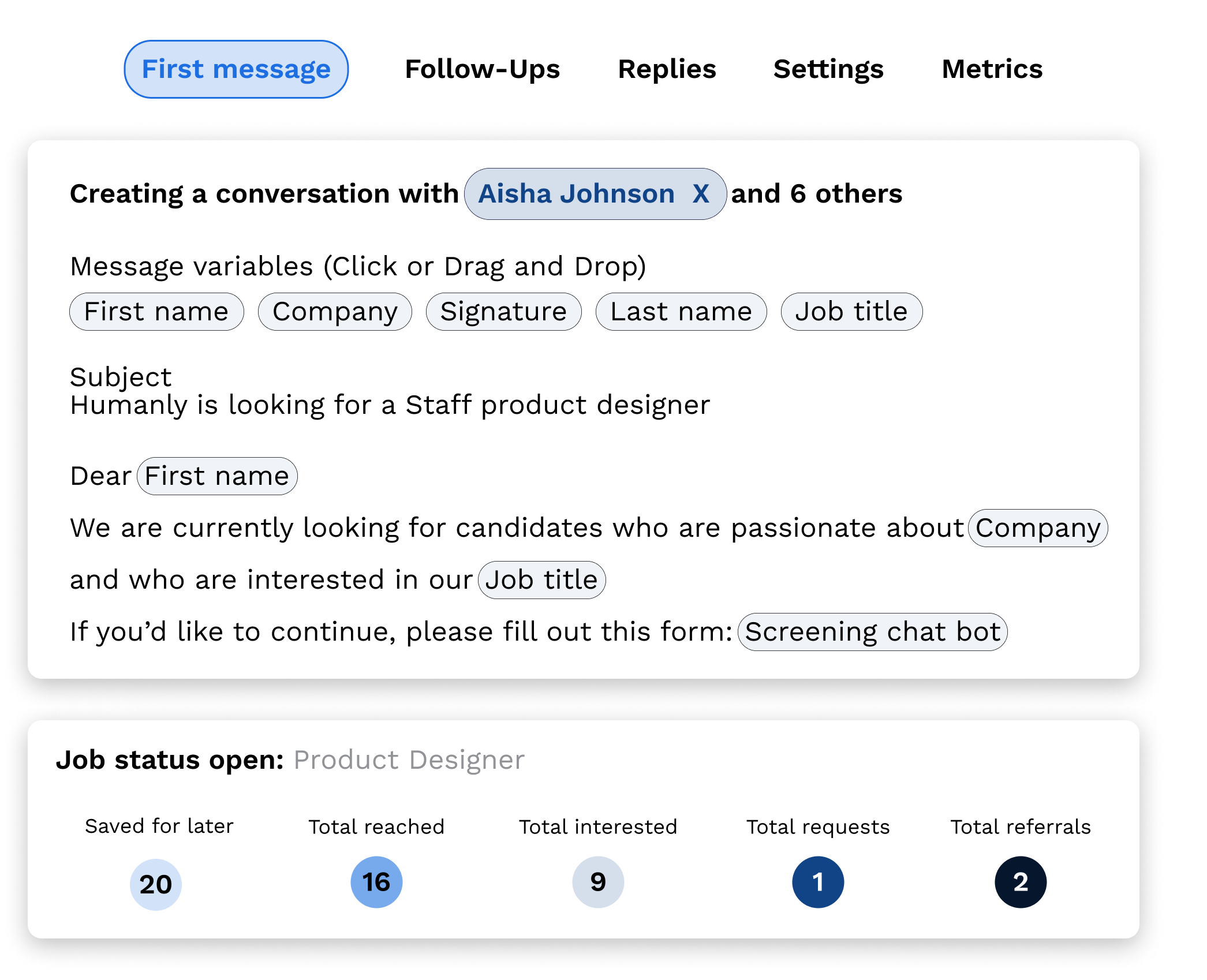Screen dimensions: 1207x980
Task: Choose the Job title variable chip
Action: [851, 312]
